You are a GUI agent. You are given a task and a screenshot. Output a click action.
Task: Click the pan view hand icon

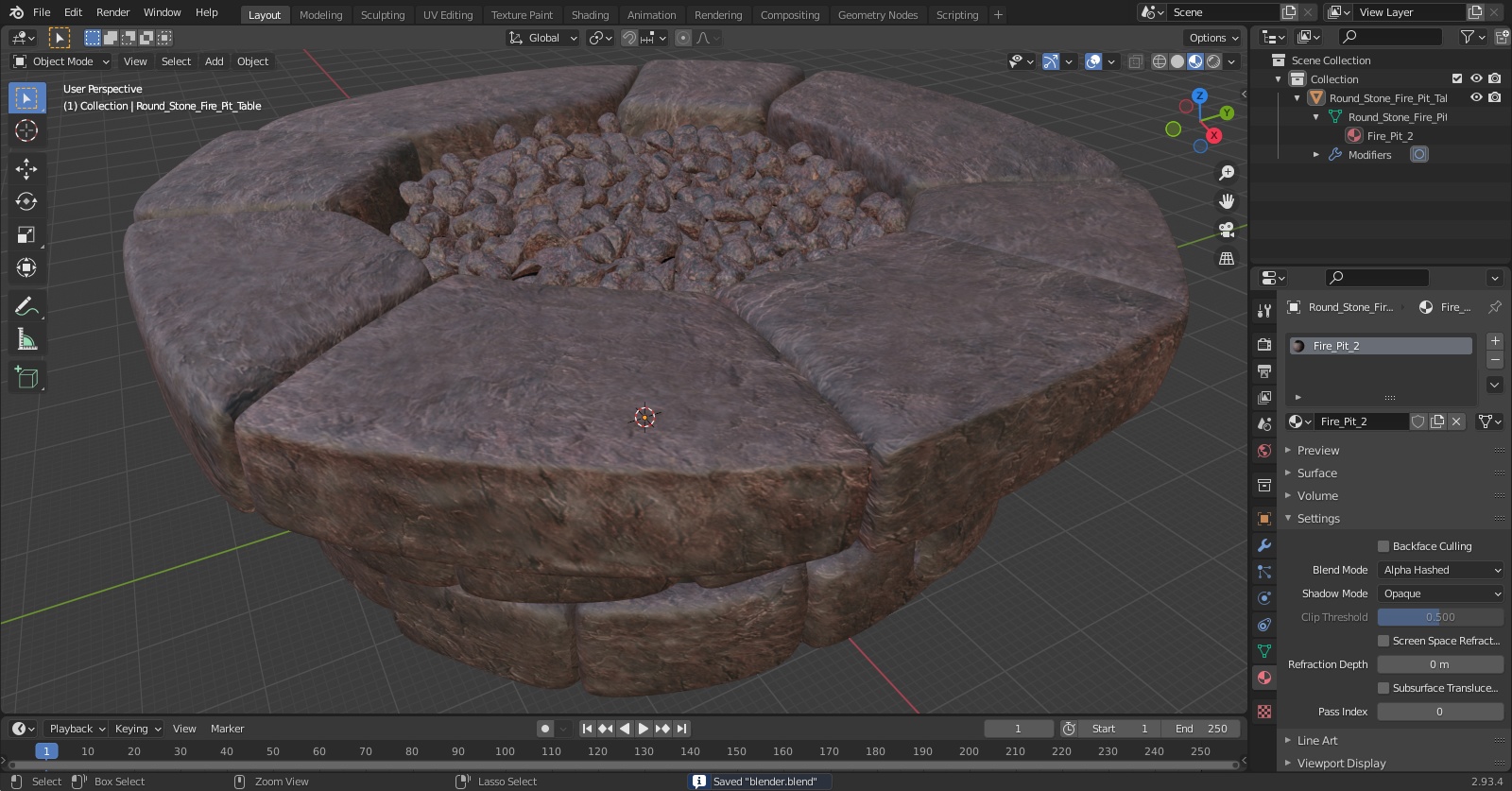(x=1227, y=201)
